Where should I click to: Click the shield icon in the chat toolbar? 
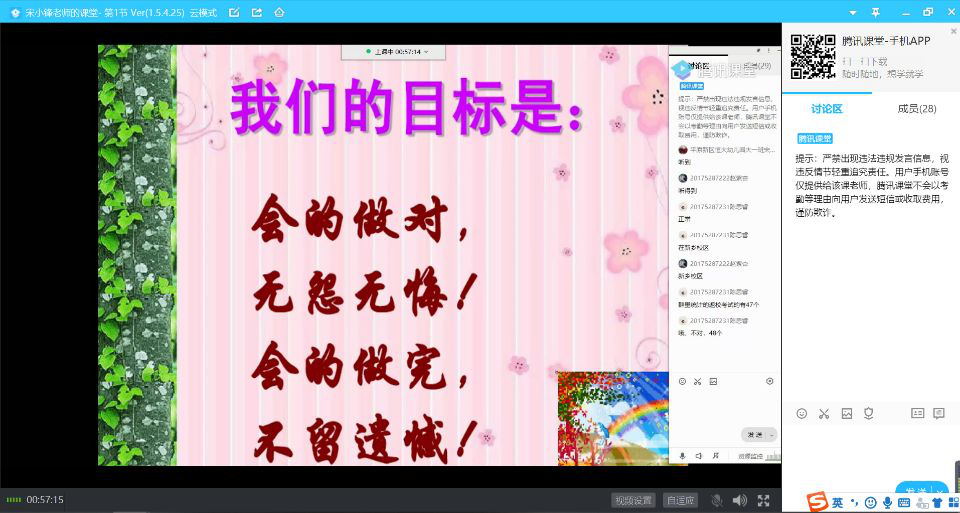(x=869, y=413)
